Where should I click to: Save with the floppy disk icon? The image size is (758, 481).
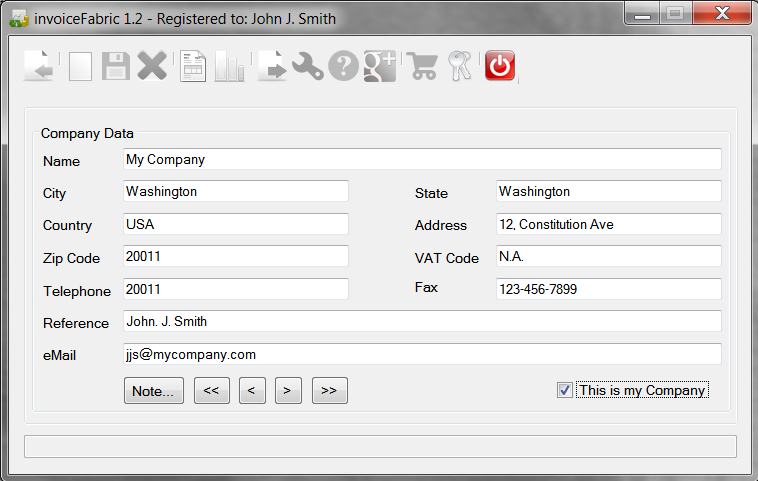pos(116,66)
